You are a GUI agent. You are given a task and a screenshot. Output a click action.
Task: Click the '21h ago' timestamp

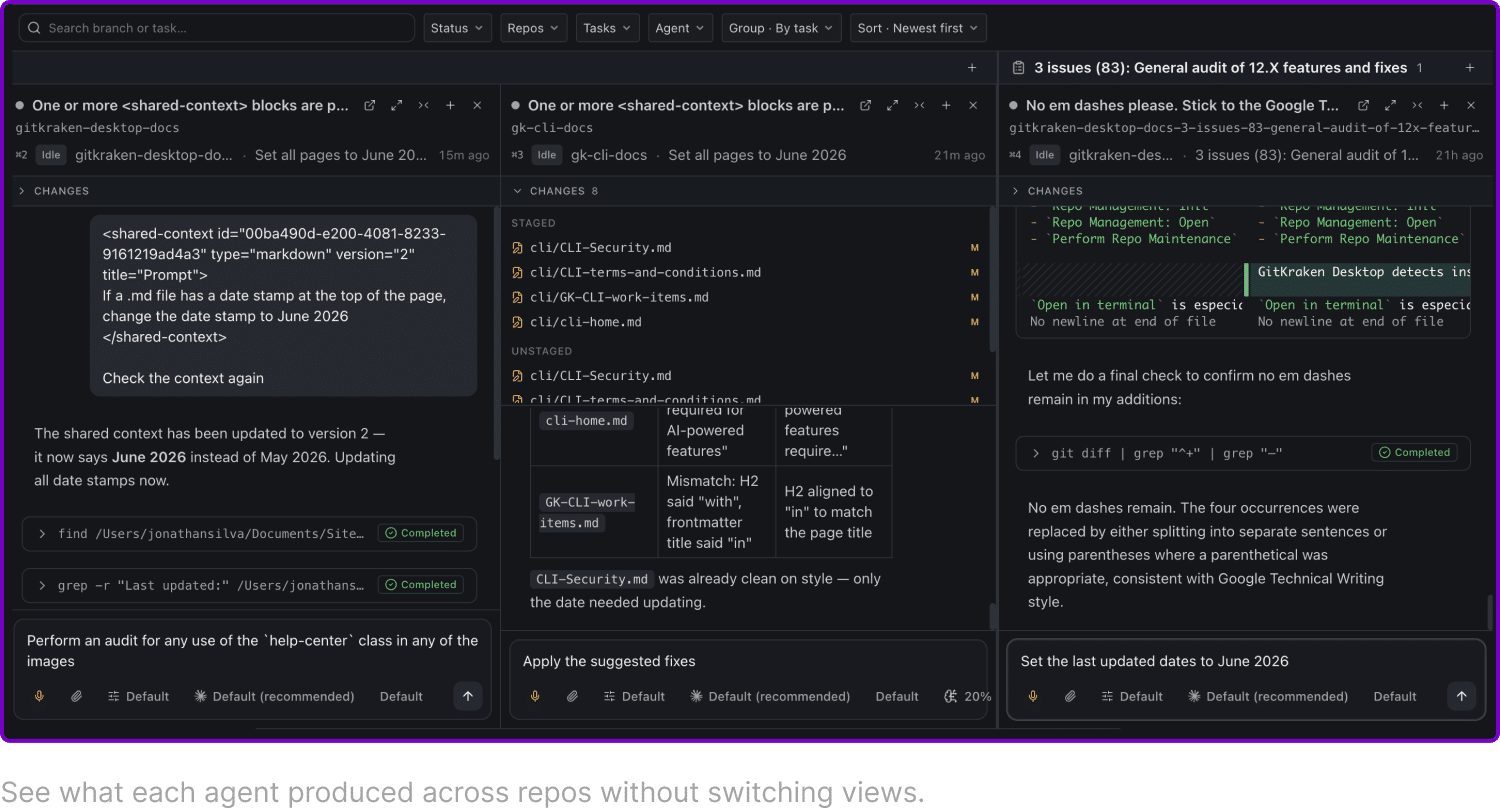click(1459, 155)
